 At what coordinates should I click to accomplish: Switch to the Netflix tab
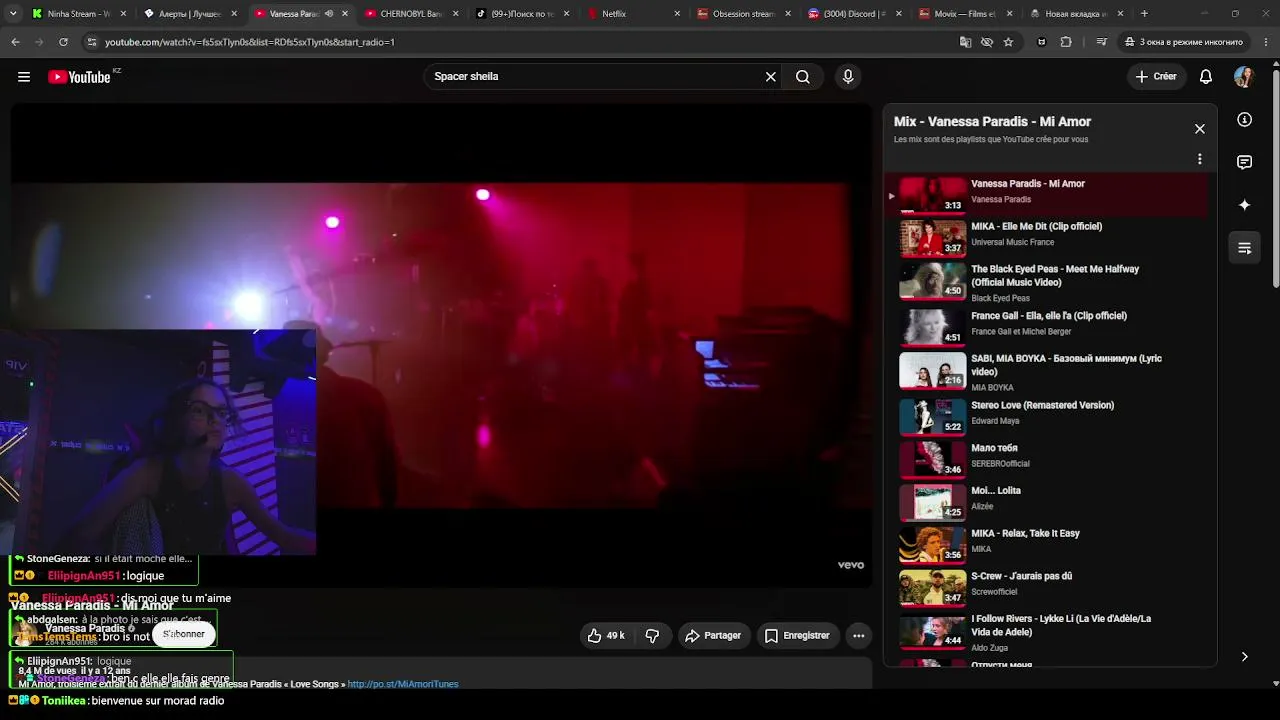point(633,14)
